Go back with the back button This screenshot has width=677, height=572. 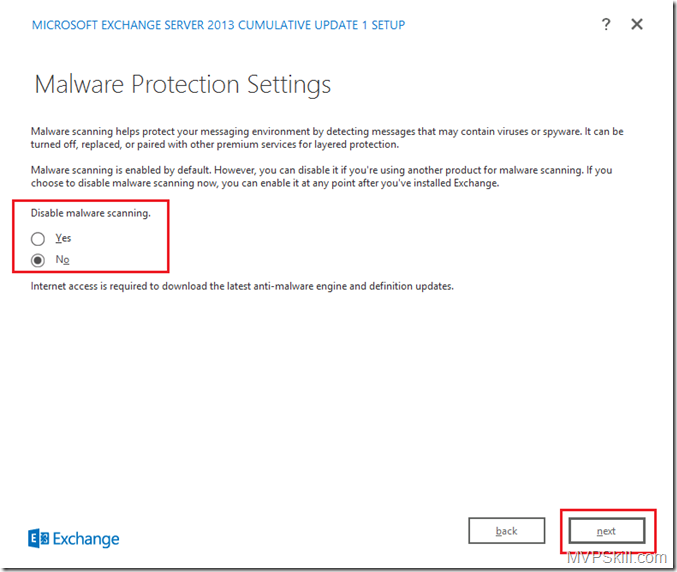506,531
